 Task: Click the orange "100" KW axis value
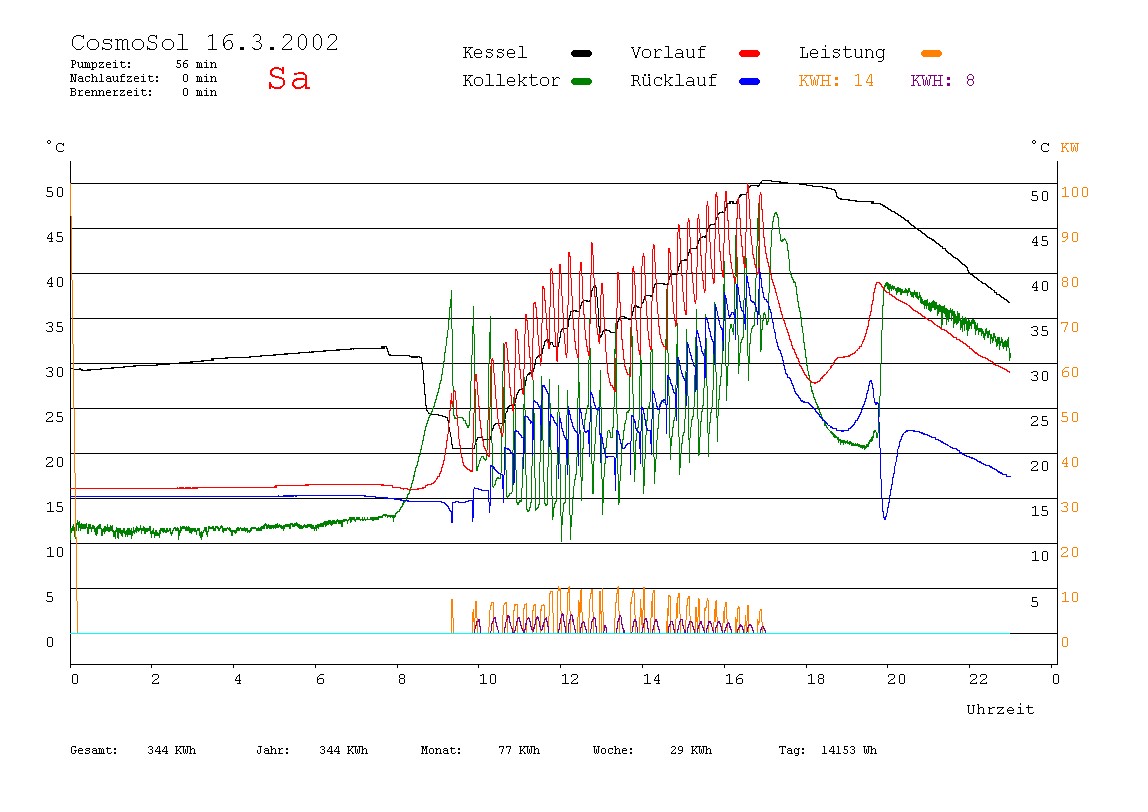coord(1075,192)
